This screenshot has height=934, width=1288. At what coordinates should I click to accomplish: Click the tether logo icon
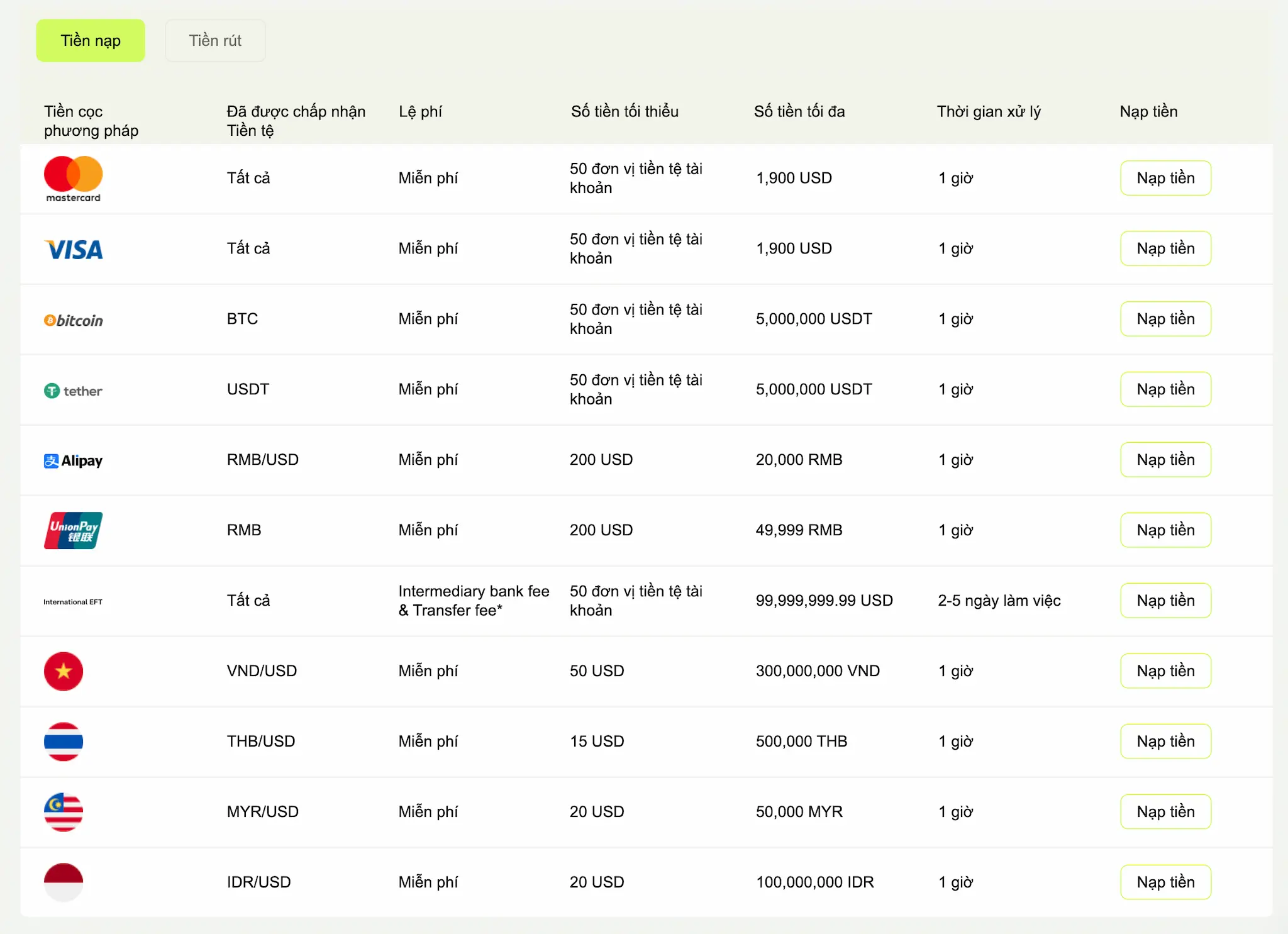(74, 391)
